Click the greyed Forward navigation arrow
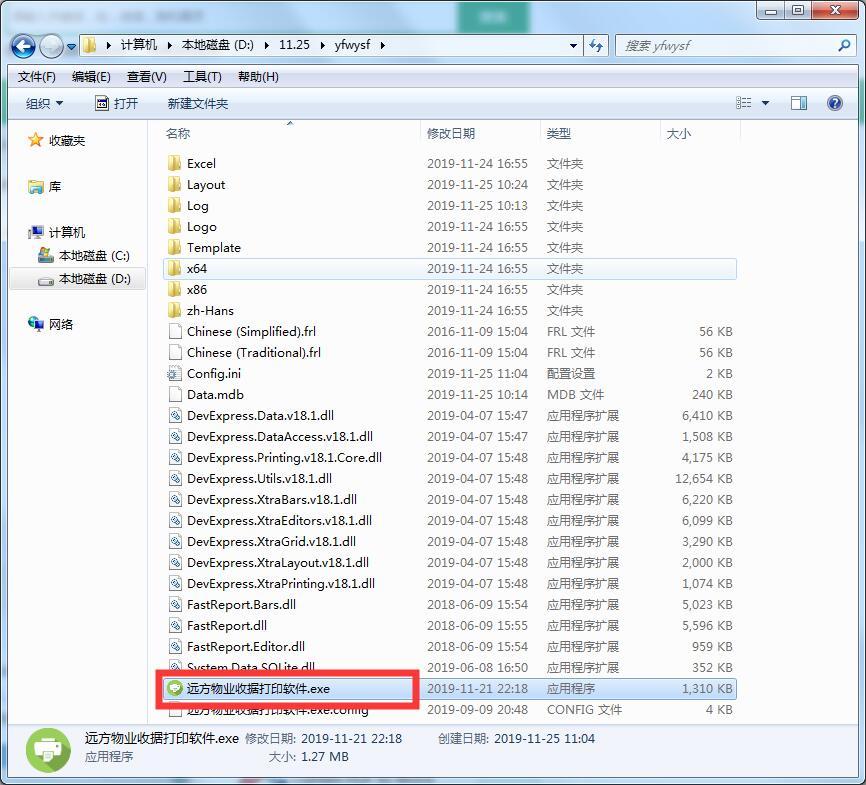Viewport: 866px width, 785px height. 52,46
